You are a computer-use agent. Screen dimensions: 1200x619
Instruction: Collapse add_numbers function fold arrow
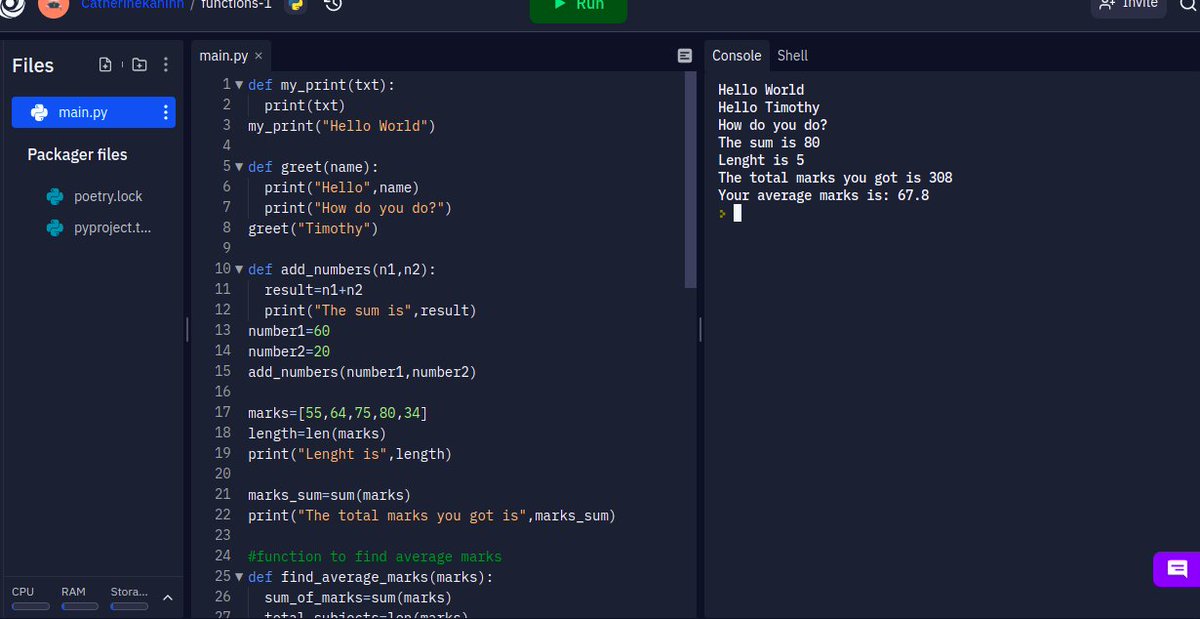(x=239, y=269)
